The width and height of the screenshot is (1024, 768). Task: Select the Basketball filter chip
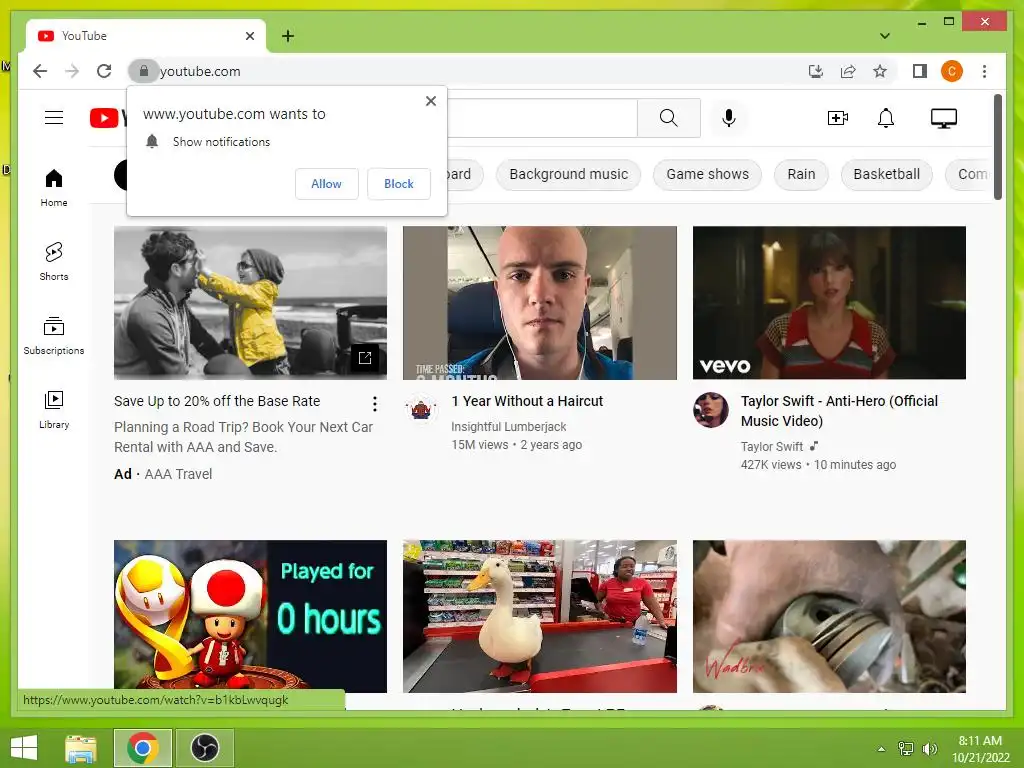pos(886,174)
